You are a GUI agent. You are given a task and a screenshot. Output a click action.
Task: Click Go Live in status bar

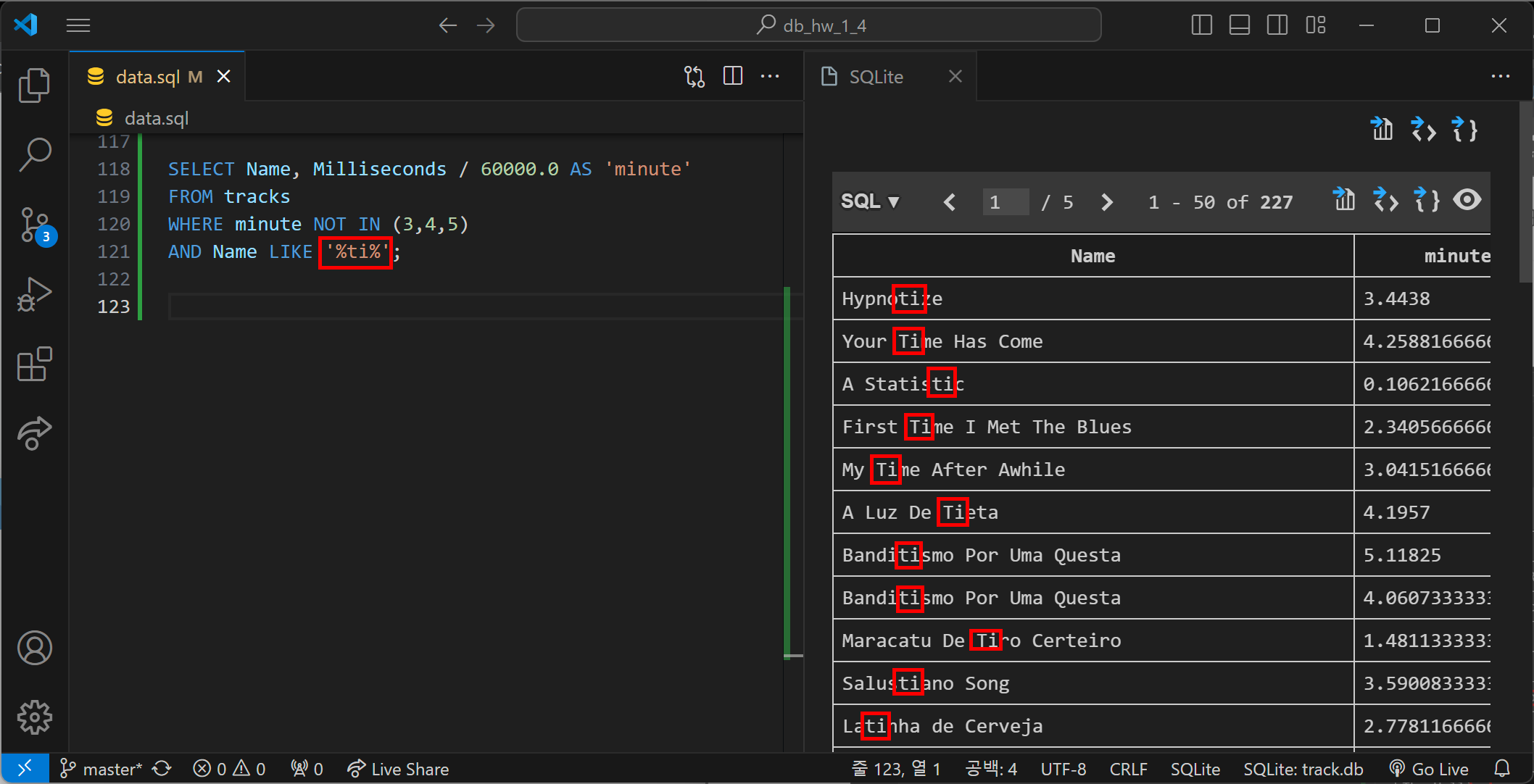(x=1429, y=769)
